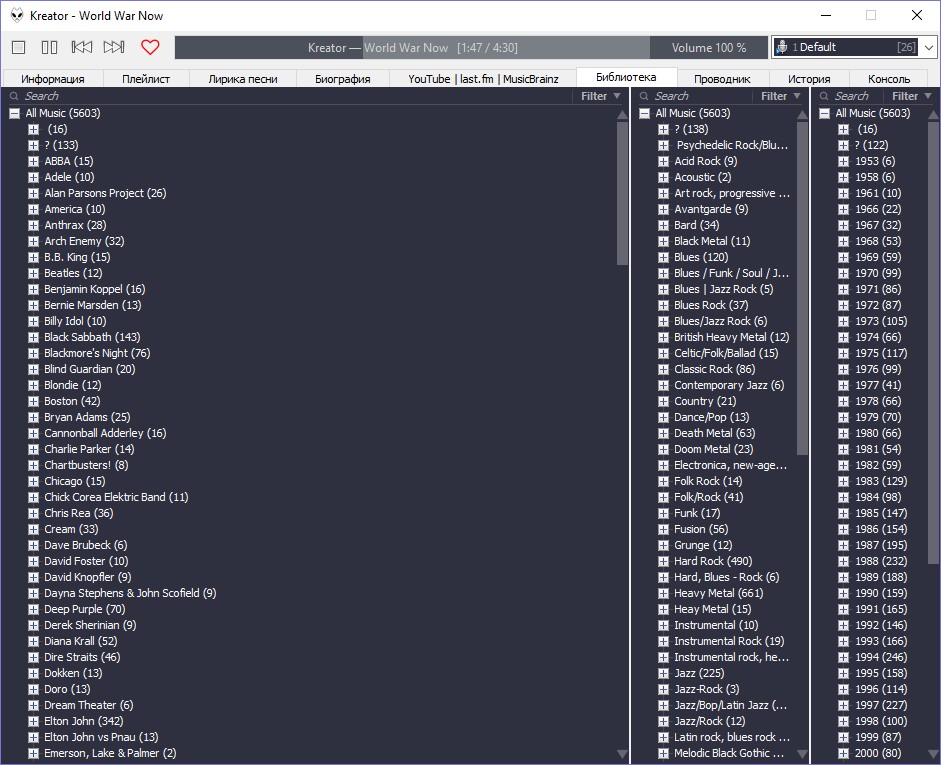
Task: Expand the 1994 (246) year node
Action: 844,657
